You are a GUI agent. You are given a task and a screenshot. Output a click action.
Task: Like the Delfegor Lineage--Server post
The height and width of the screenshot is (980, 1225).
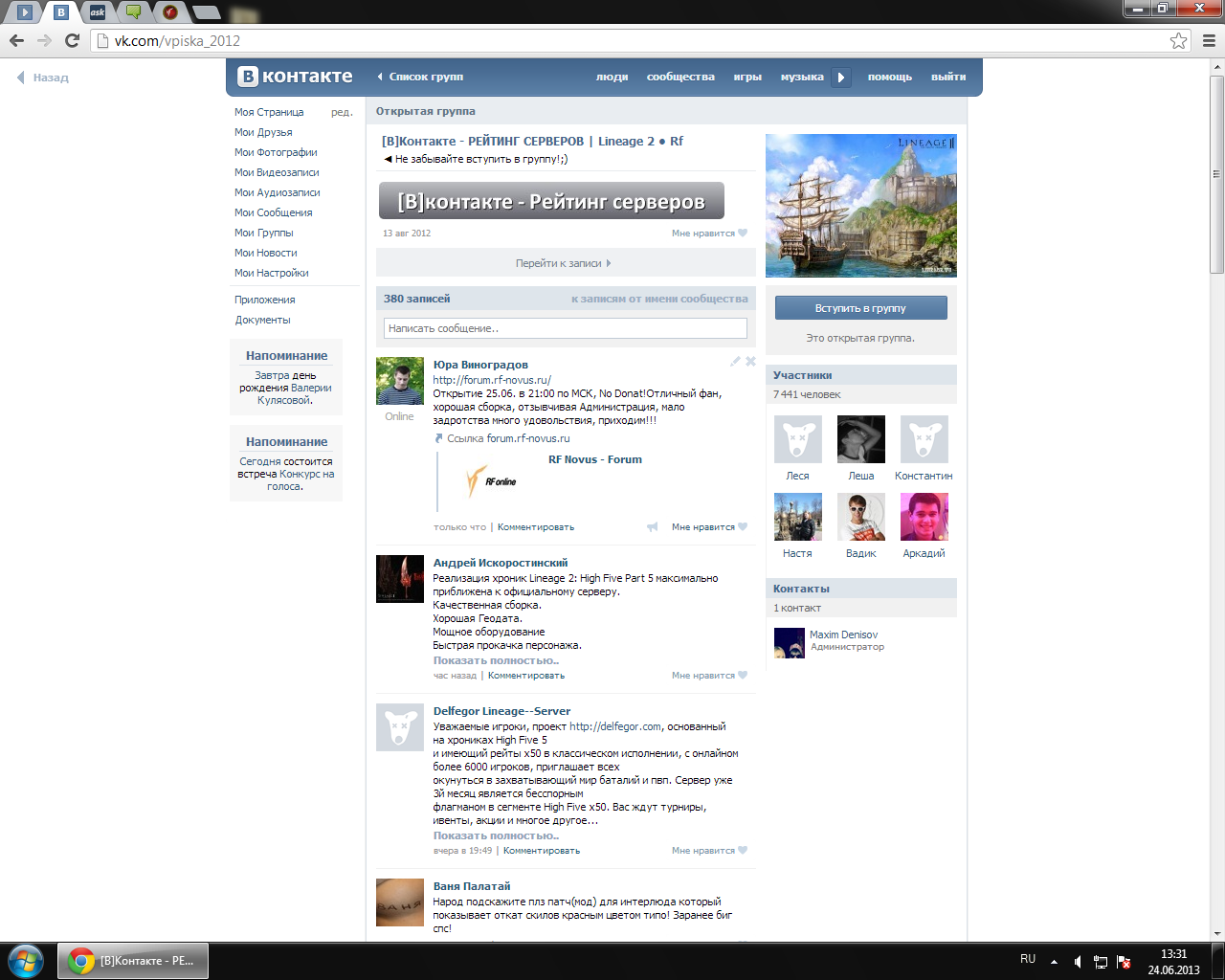(709, 851)
